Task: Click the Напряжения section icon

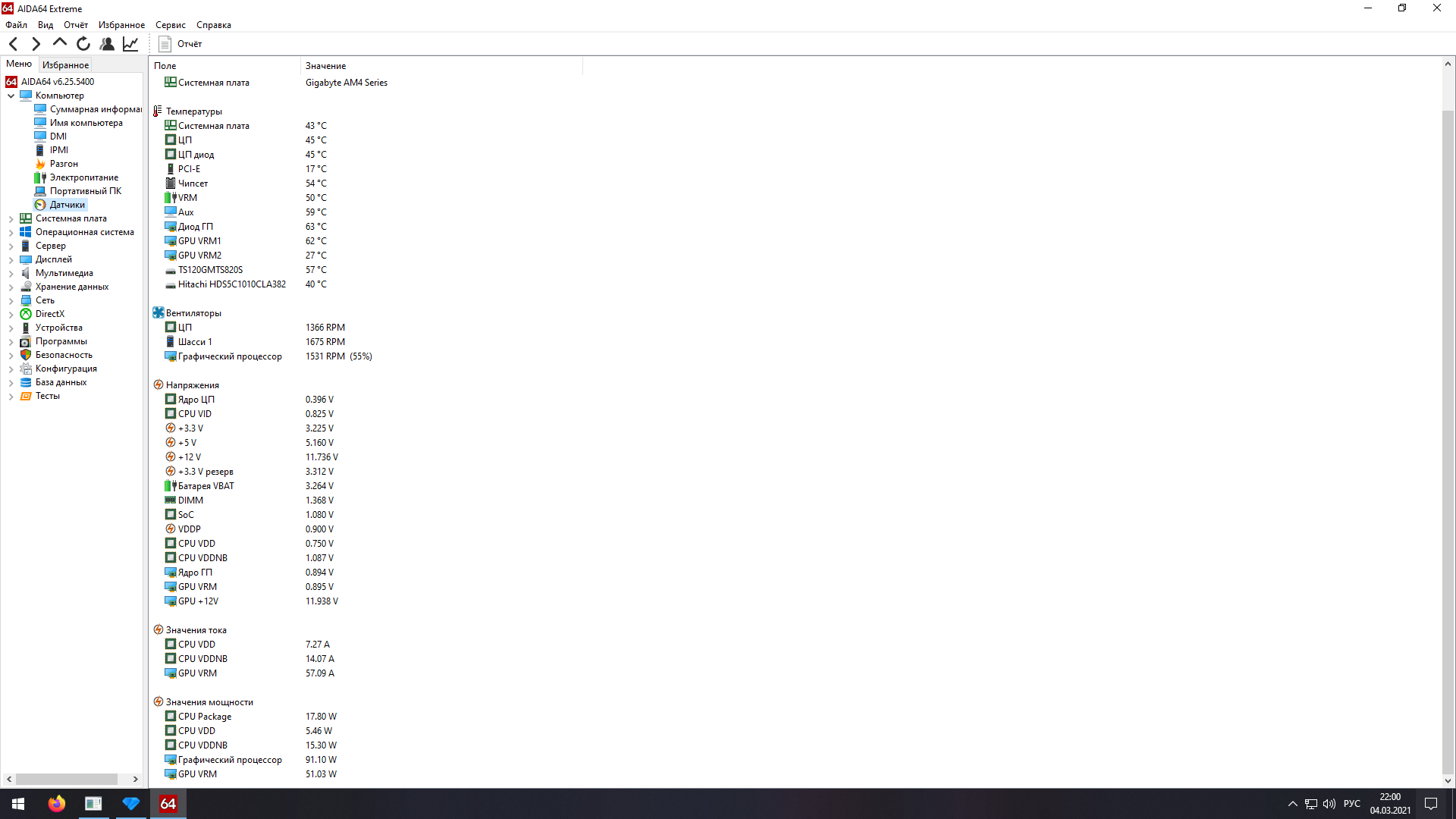Action: [x=158, y=385]
